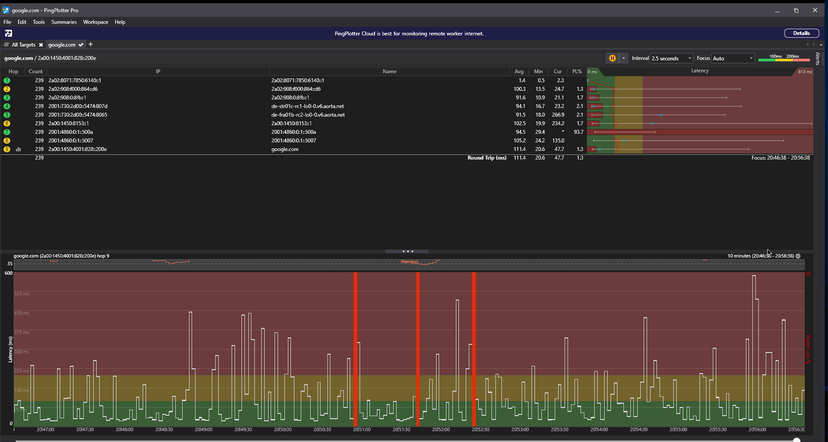Click the timeline settings icon next to 10 minutes

point(798,256)
